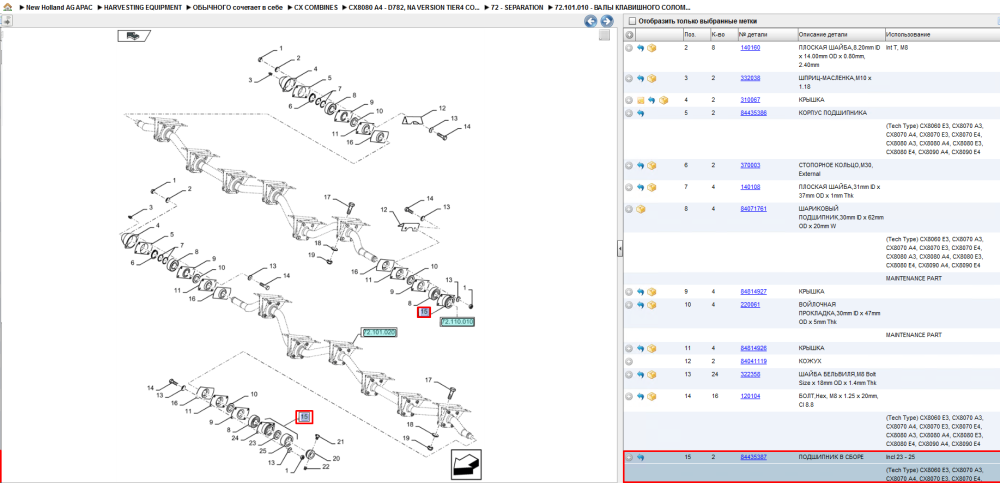Enable 'Отобразить только выбранные метки' checkbox
This screenshot has width=1000, height=483.
[x=632, y=21]
